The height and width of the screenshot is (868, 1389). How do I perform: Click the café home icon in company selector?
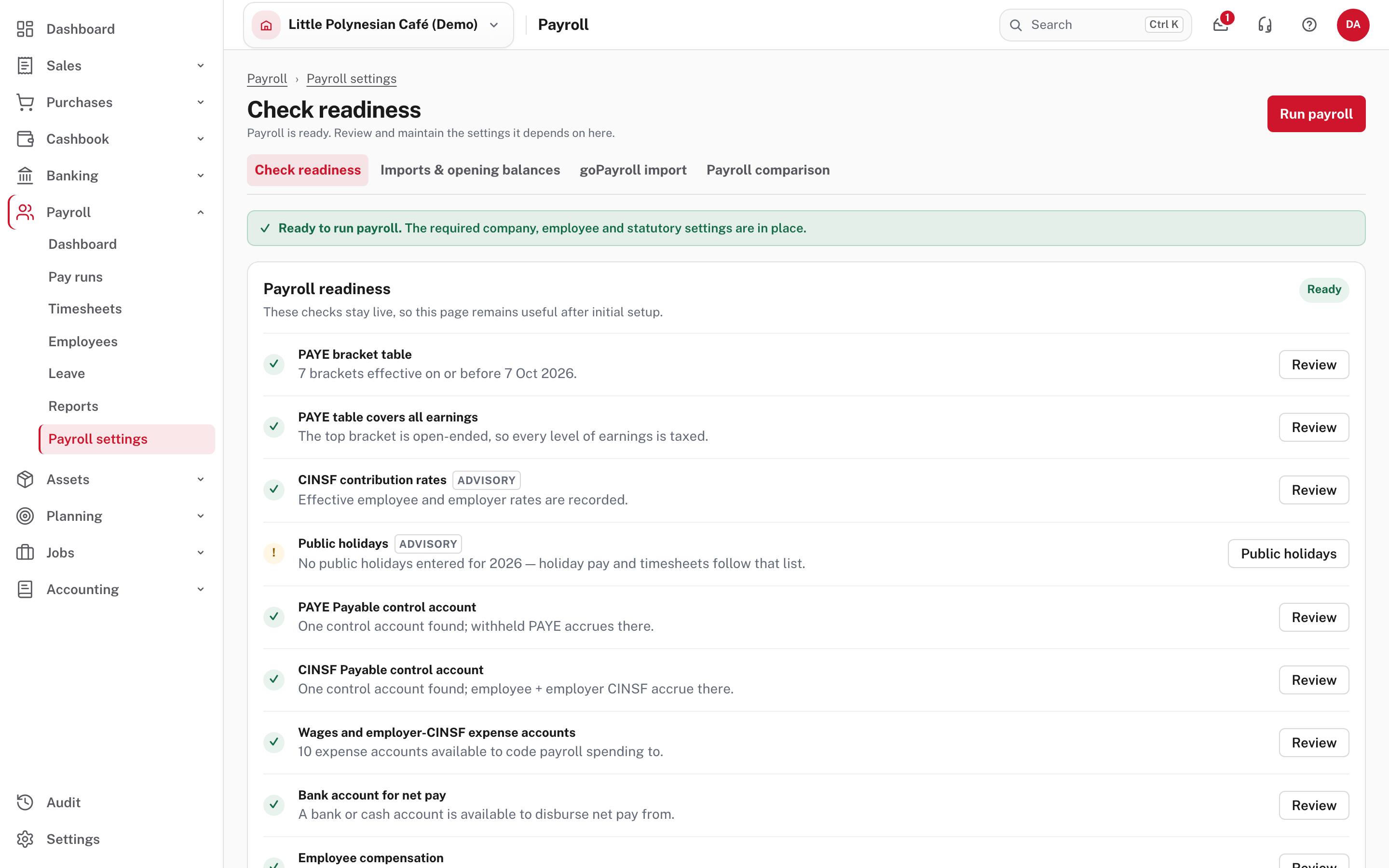coord(266,25)
